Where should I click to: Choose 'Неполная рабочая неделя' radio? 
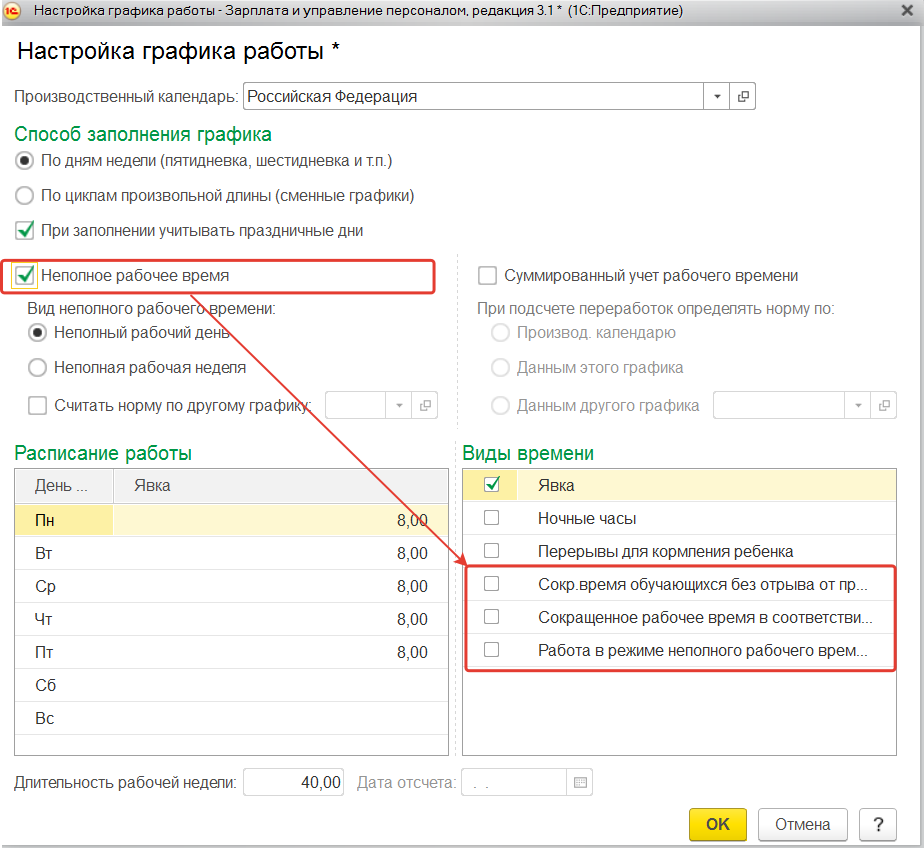click(x=37, y=368)
